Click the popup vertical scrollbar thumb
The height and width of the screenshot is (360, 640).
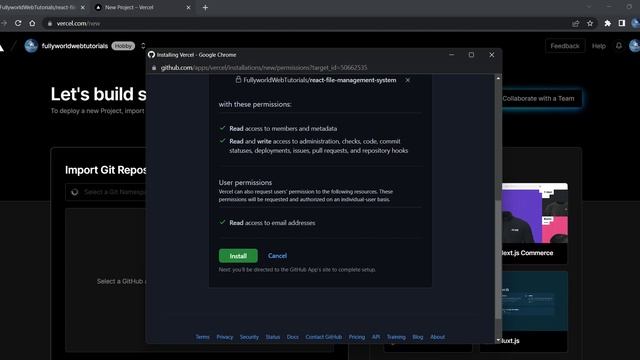tap(498, 259)
